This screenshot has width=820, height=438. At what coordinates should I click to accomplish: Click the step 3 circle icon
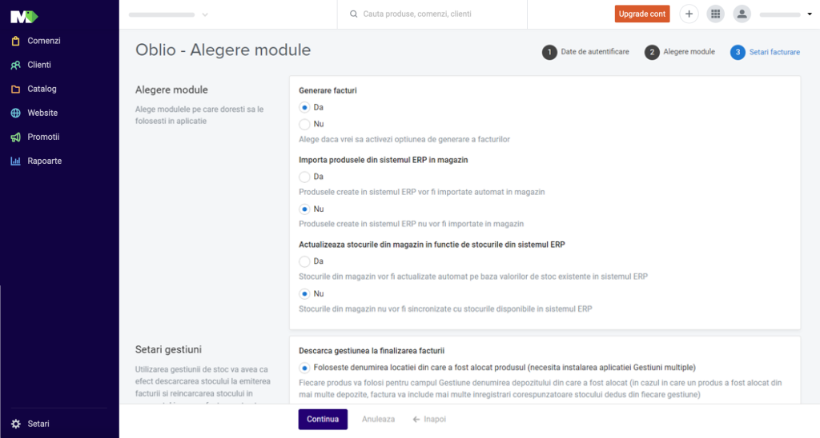737,52
